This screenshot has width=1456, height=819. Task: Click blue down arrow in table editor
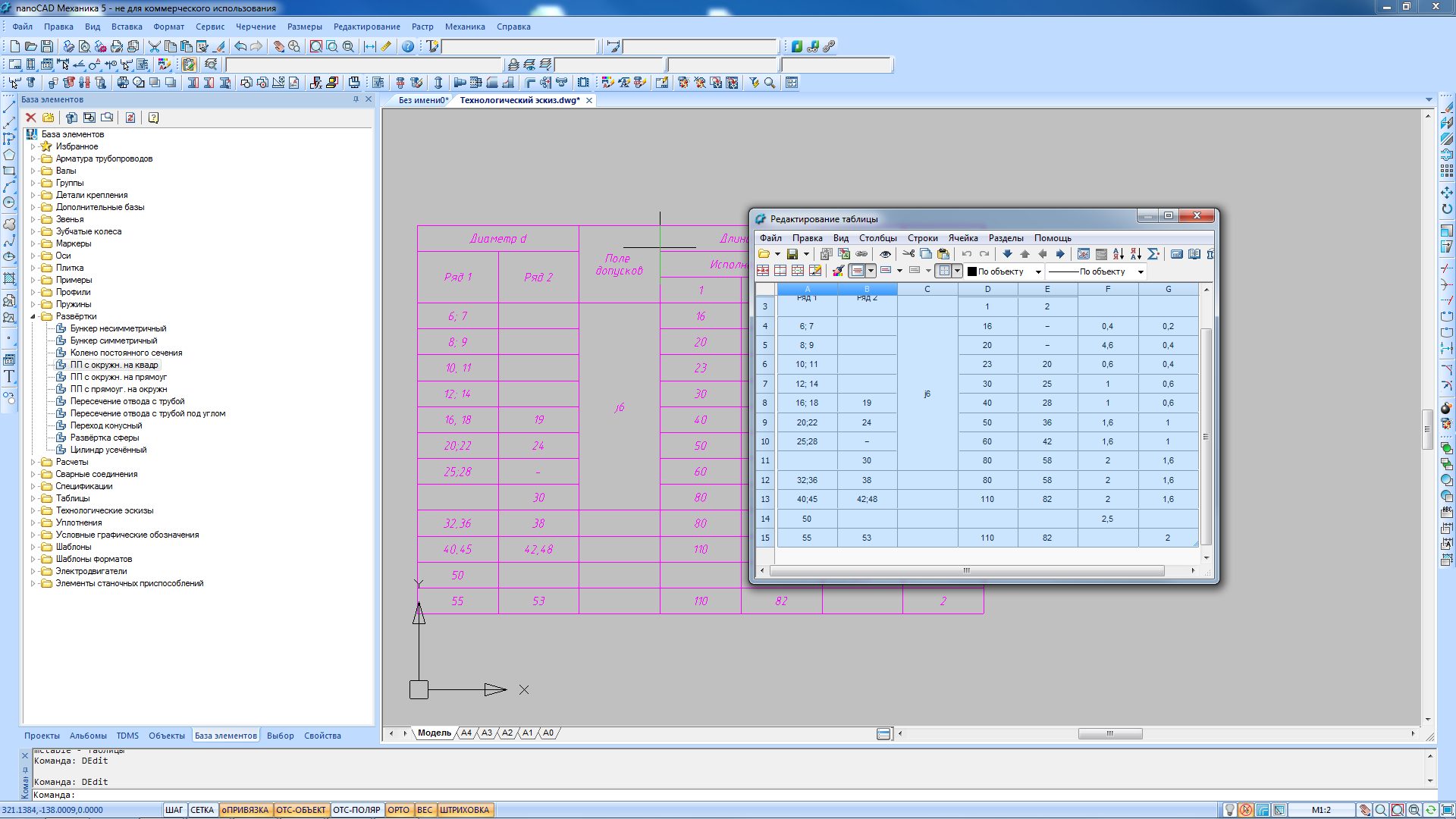point(1007,254)
